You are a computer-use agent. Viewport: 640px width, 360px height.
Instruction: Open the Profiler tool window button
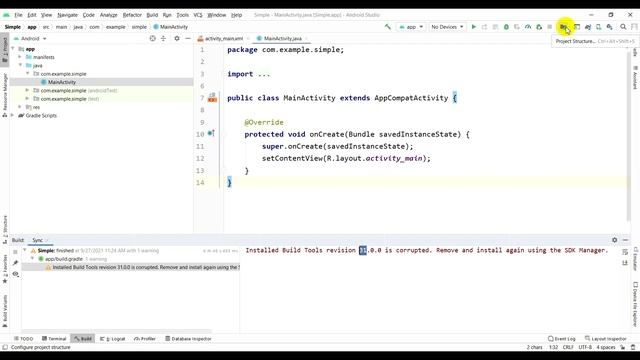(145, 339)
